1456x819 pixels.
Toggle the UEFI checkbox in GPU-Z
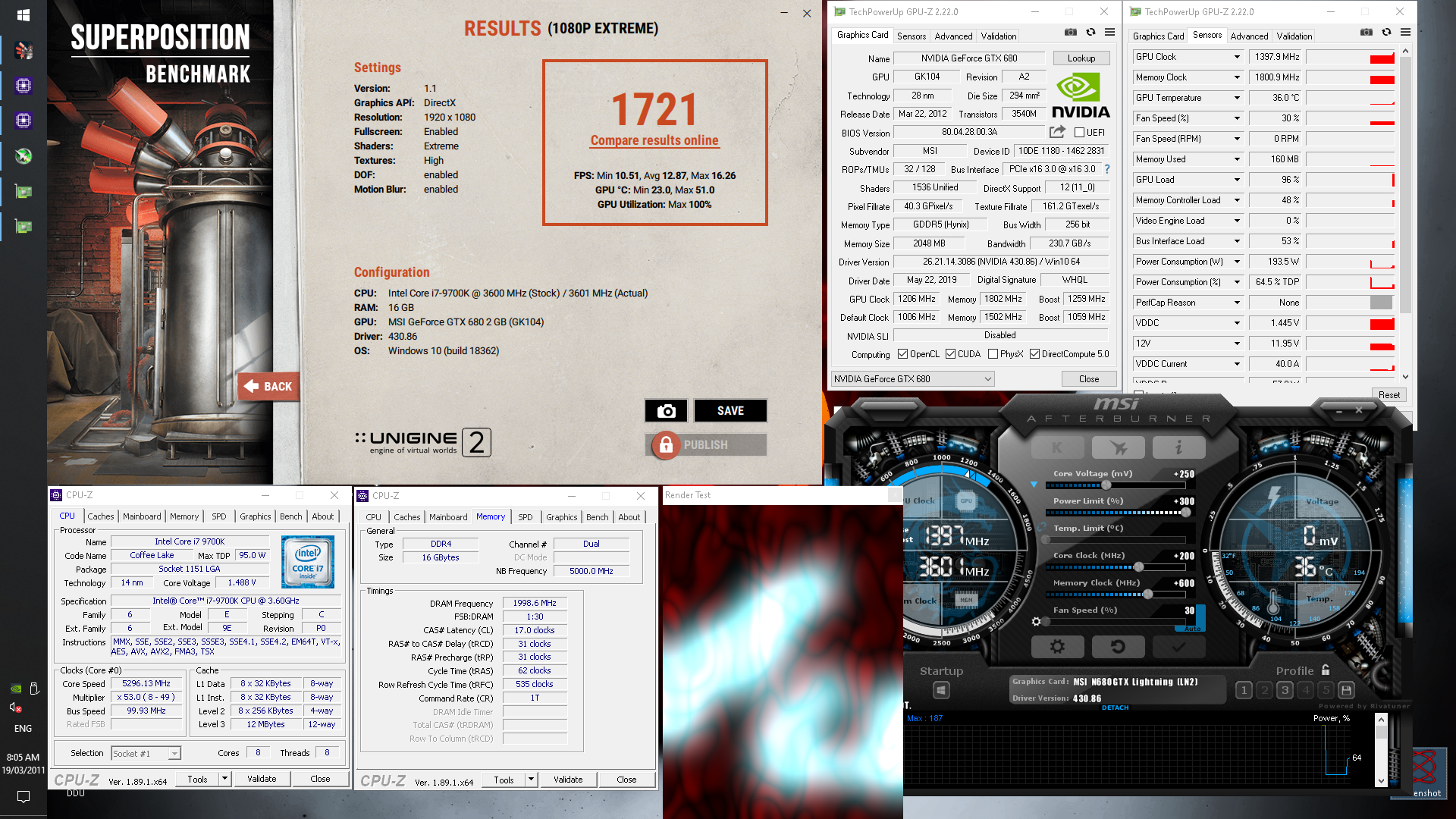[1079, 133]
